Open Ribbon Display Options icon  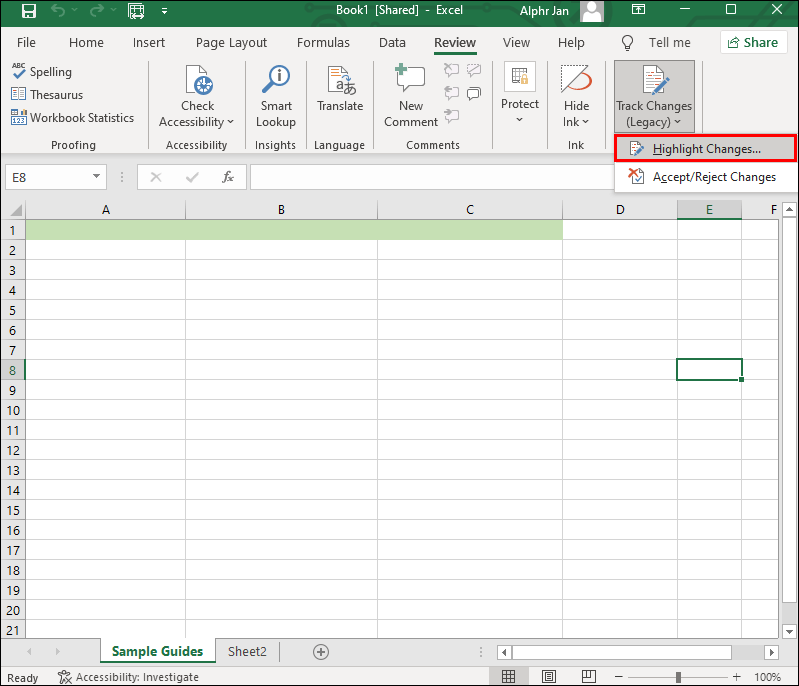tap(638, 9)
